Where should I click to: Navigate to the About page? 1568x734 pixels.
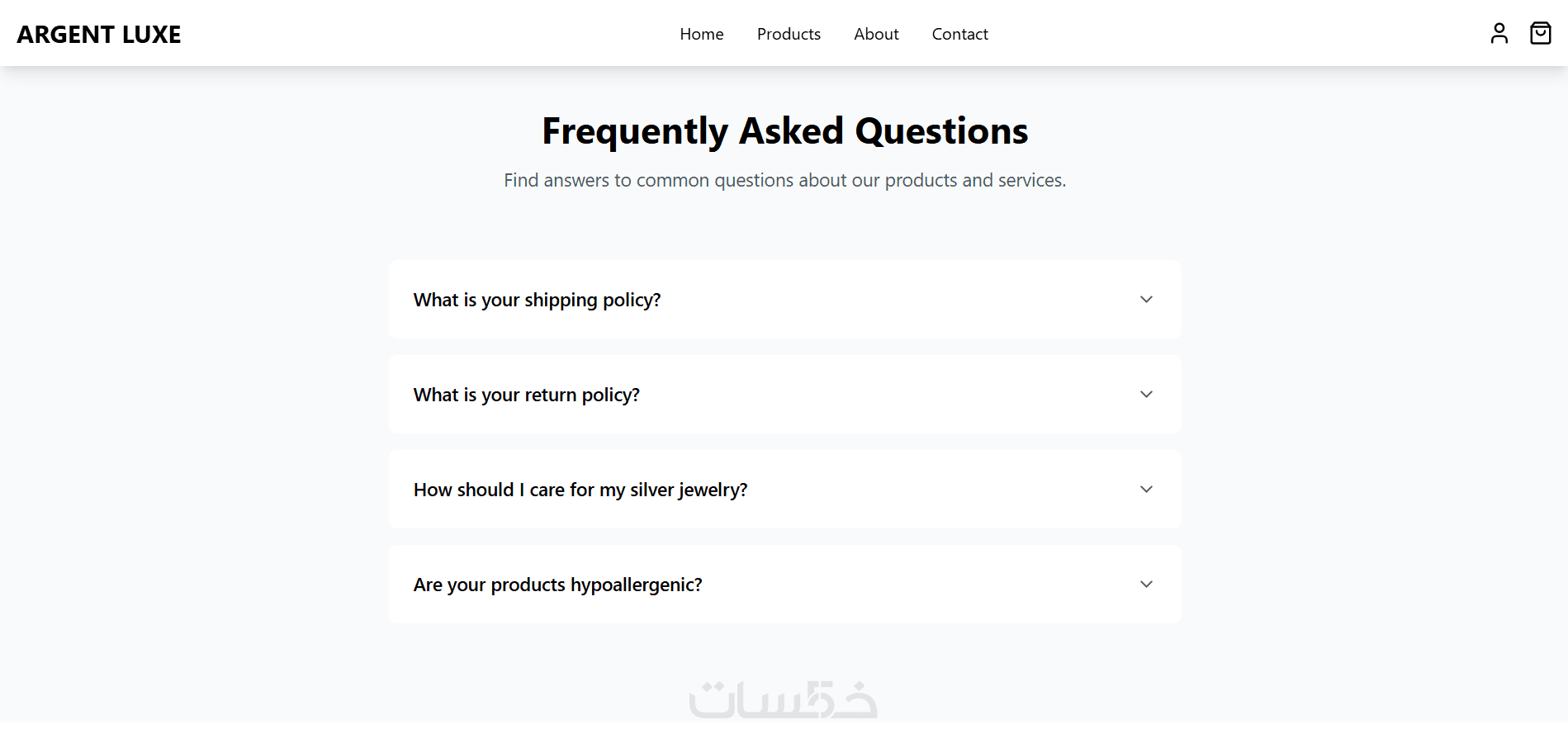876,34
